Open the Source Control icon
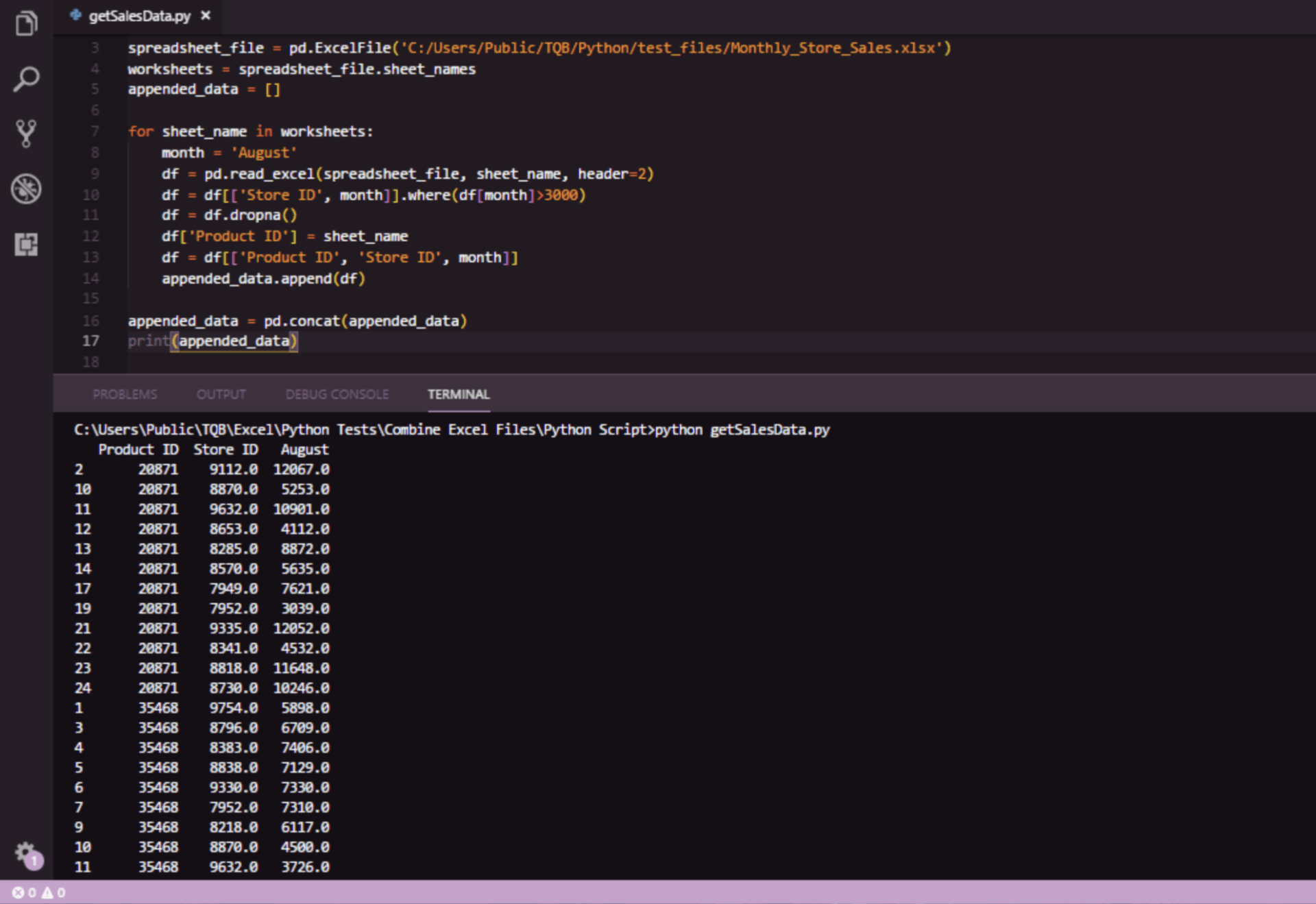The height and width of the screenshot is (904, 1316). pyautogui.click(x=26, y=134)
